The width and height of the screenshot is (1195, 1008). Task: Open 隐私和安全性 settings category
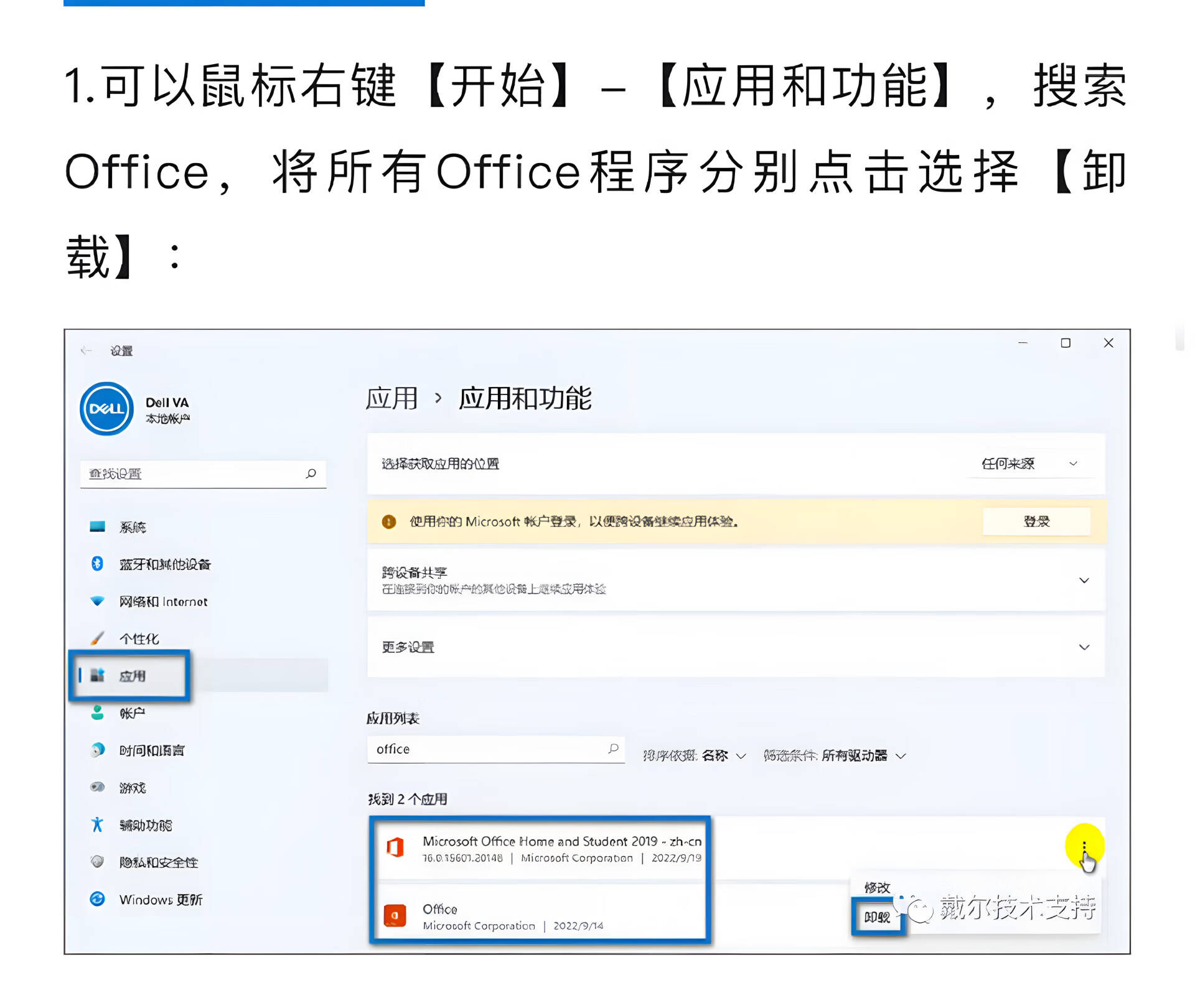159,862
